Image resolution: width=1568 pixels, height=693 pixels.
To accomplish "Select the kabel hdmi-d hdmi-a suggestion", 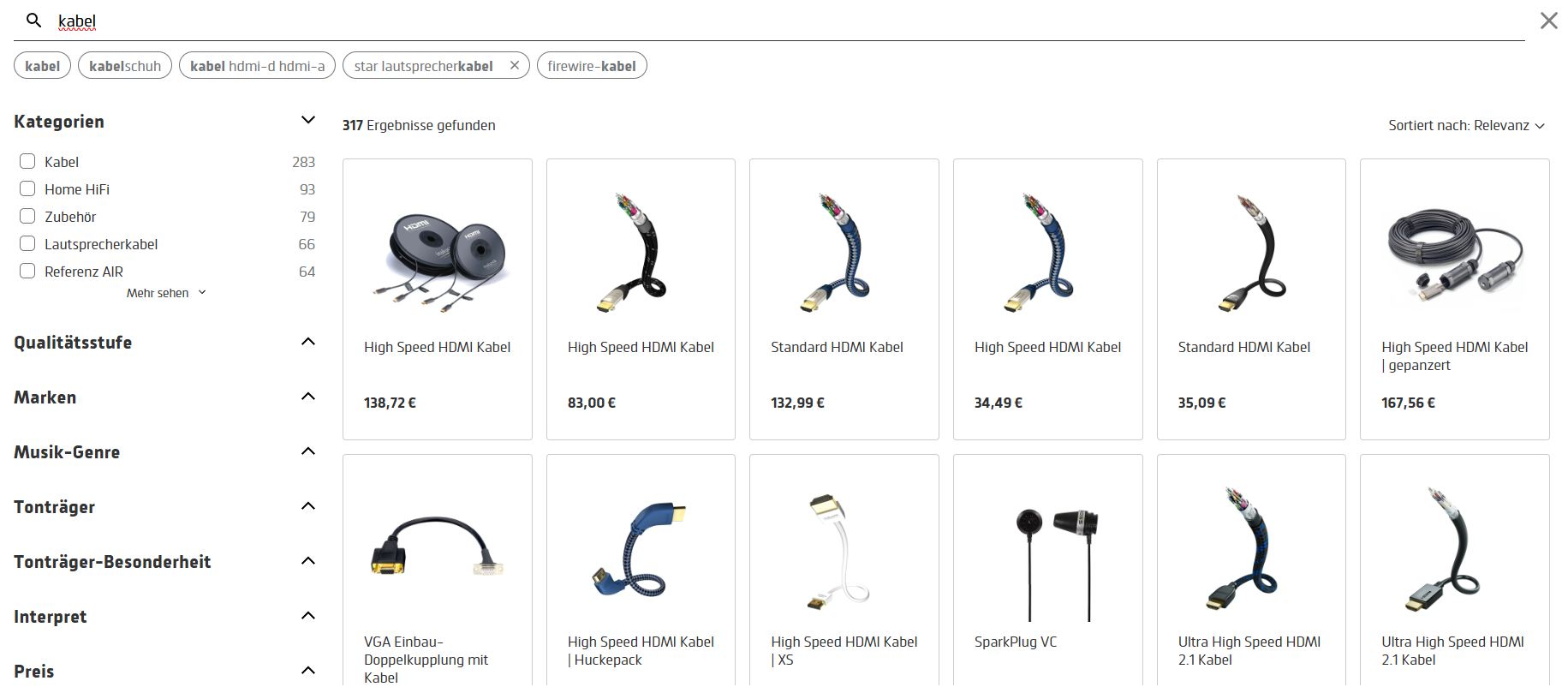I will click(258, 66).
